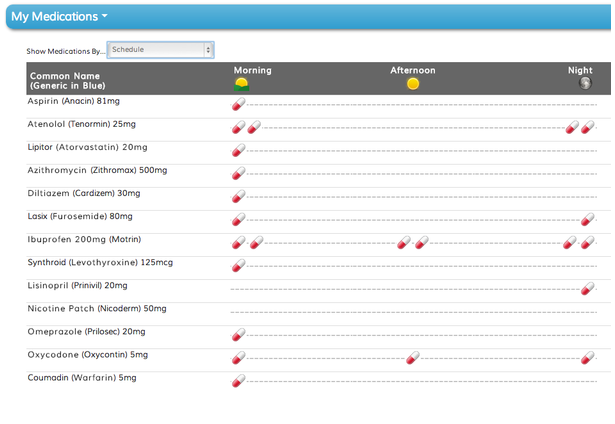Click the first Ibuprofen night pill

point(570,243)
